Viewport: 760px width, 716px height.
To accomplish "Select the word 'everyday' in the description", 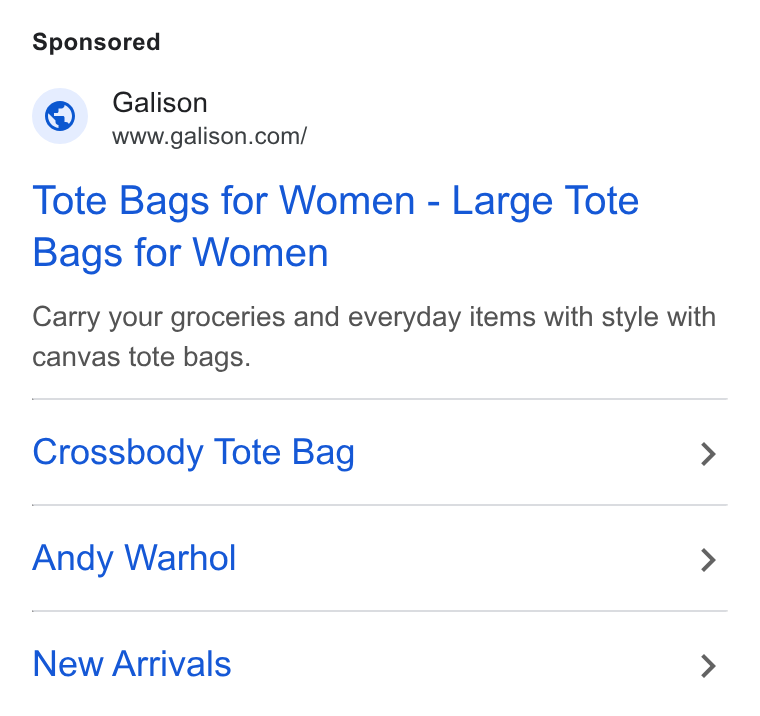I will [404, 318].
